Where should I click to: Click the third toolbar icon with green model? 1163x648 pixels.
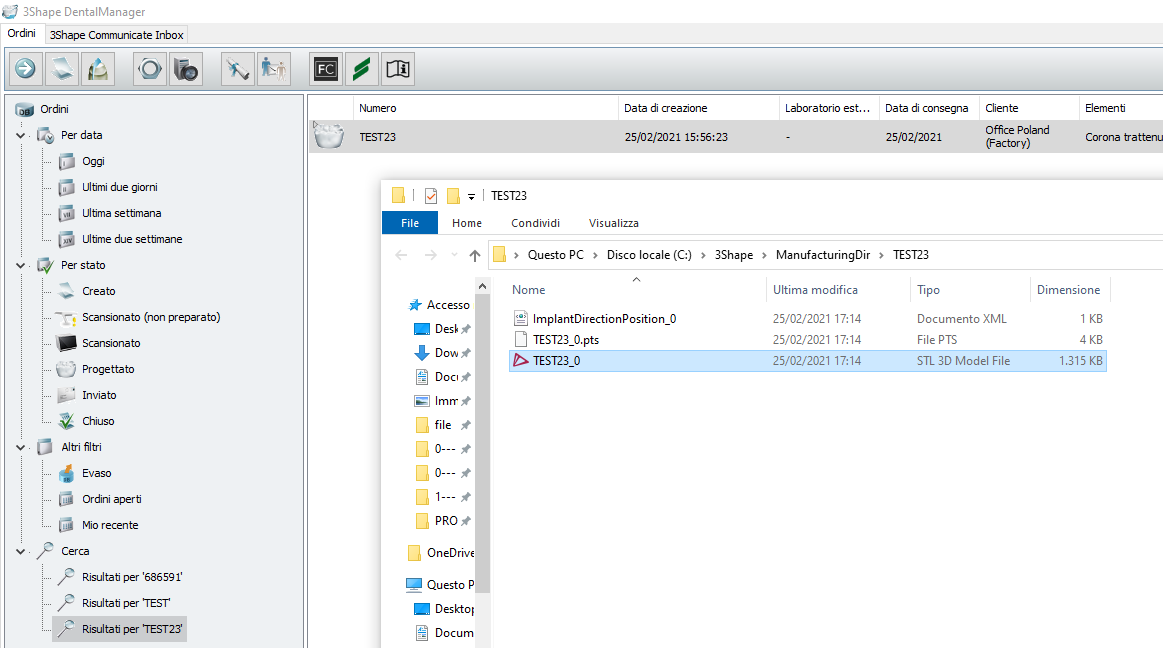98,69
